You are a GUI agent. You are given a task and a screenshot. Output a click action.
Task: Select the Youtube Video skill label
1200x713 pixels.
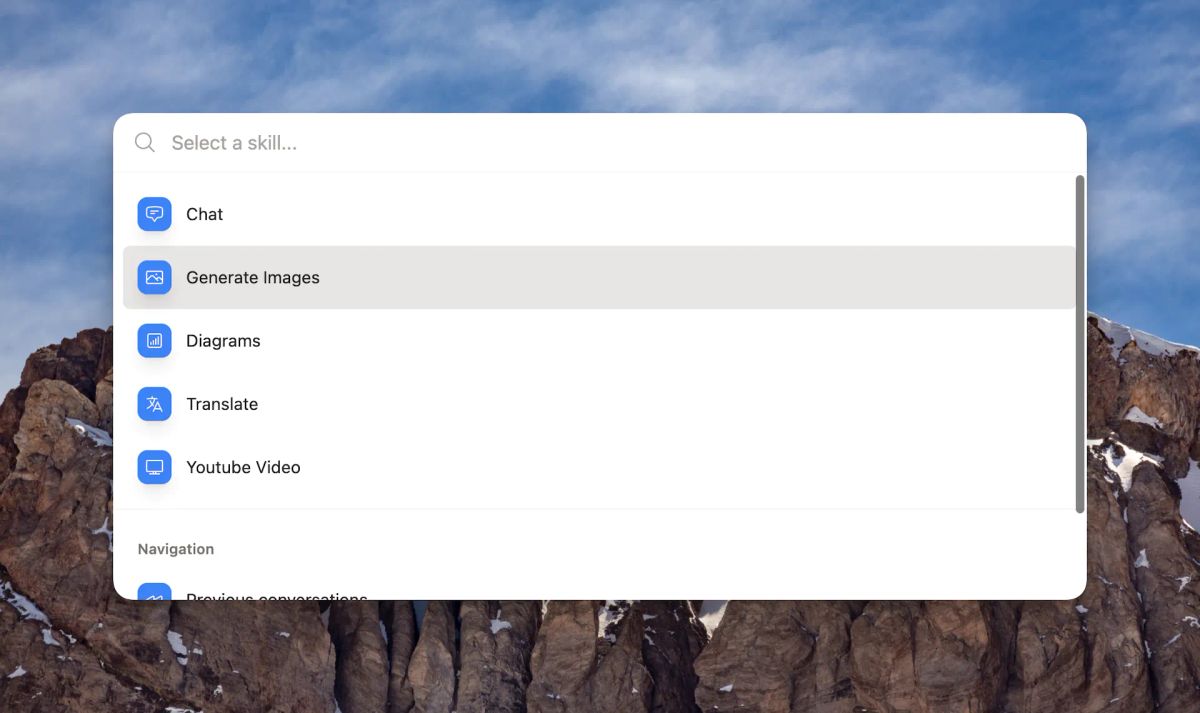(243, 467)
